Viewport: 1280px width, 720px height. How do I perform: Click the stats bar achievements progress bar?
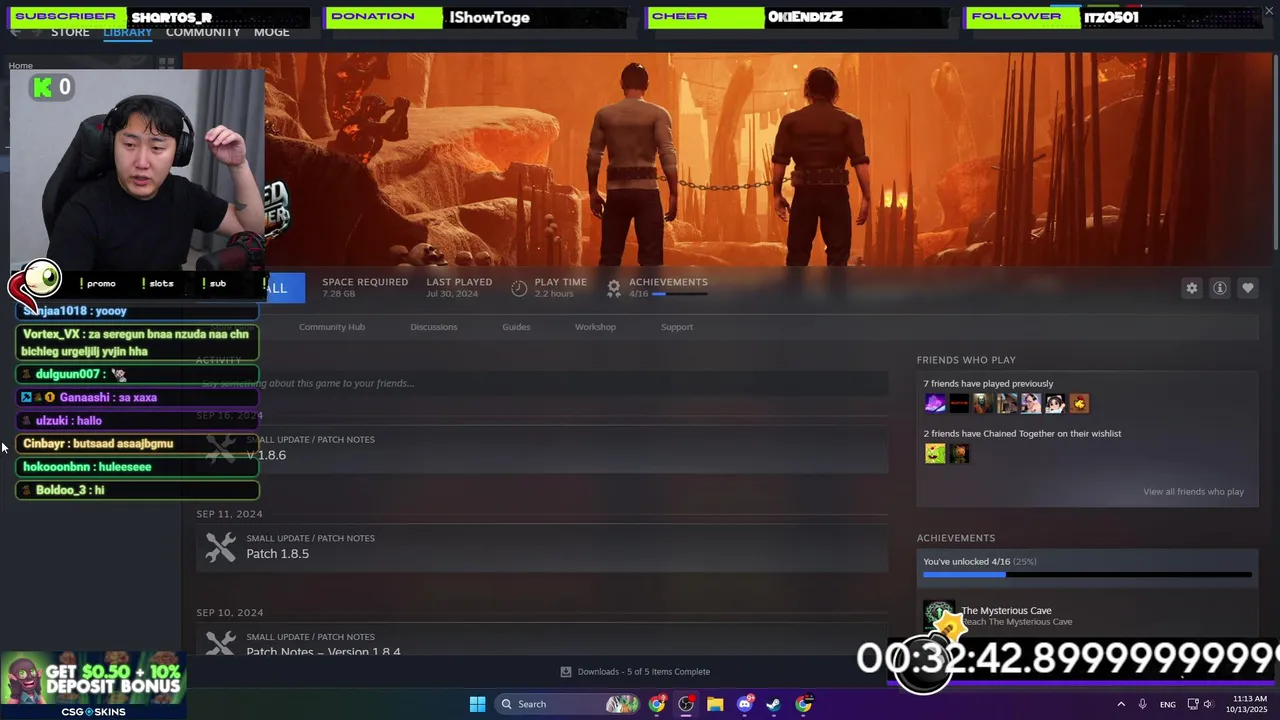click(x=680, y=294)
